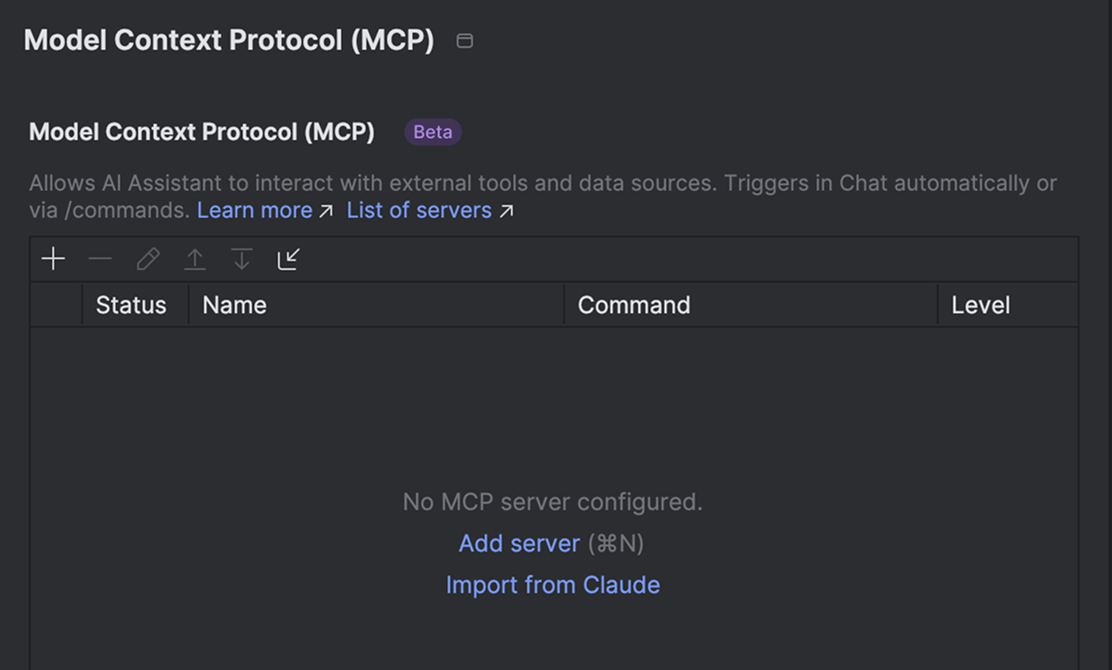Click the Status column header
The width and height of the screenshot is (1112, 670).
point(131,305)
